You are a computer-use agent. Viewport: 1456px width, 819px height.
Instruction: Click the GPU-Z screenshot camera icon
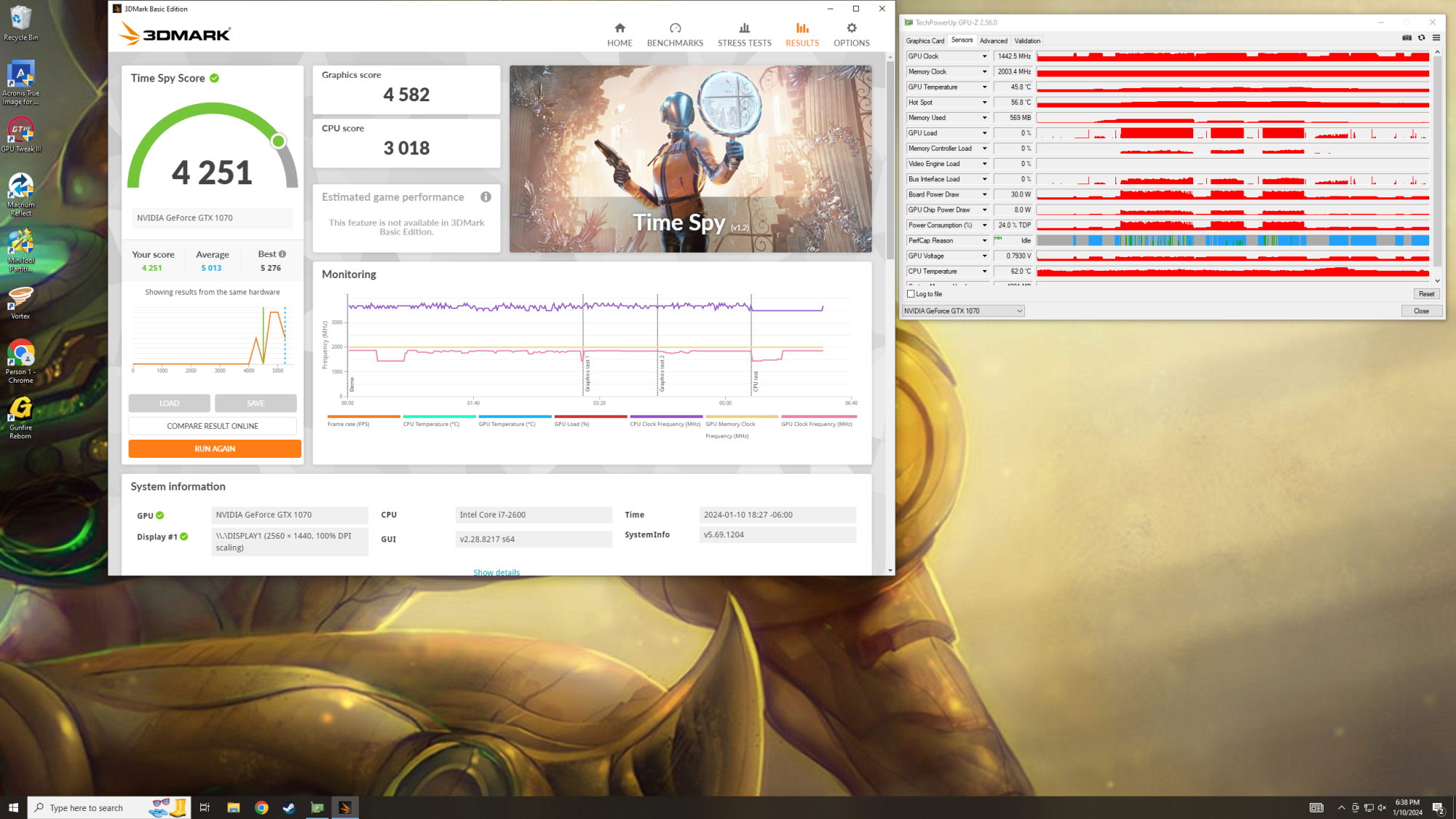click(x=1406, y=38)
